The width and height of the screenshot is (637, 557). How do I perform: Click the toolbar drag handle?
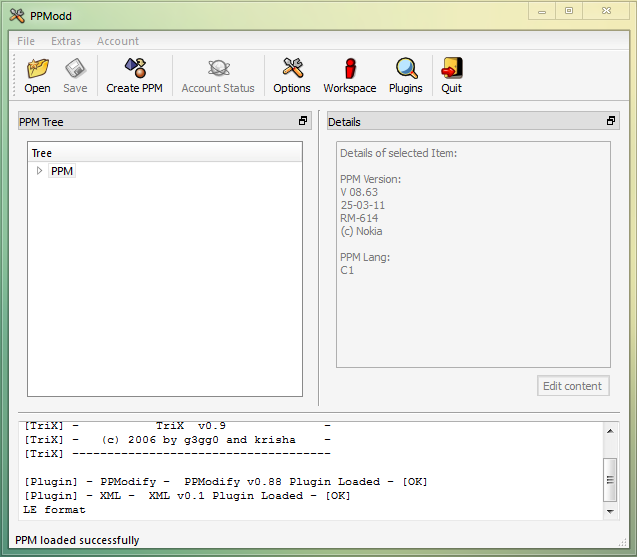pyautogui.click(x=14, y=75)
